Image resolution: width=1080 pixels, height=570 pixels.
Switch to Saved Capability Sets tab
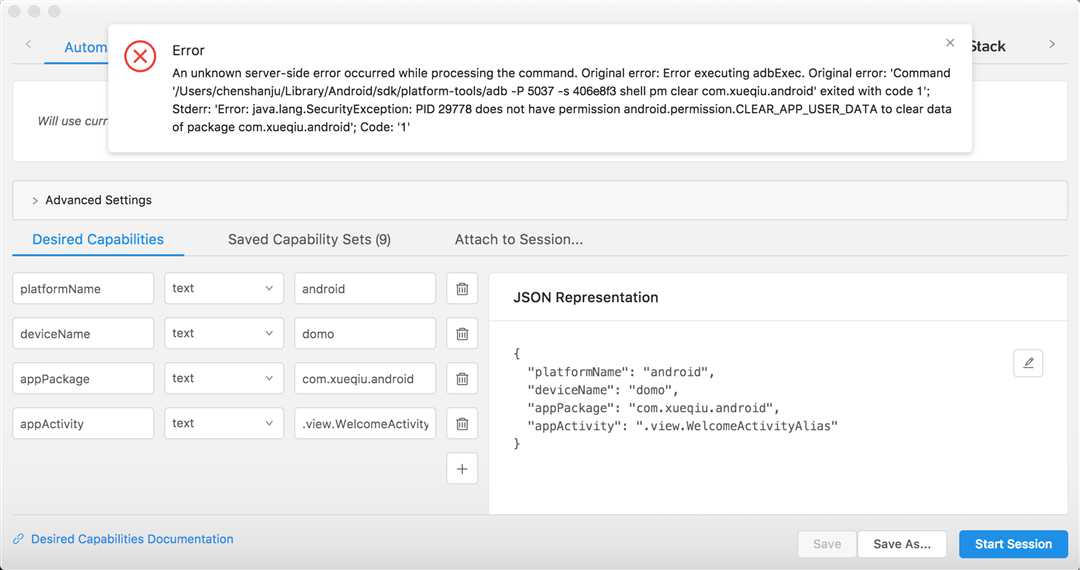pos(309,240)
